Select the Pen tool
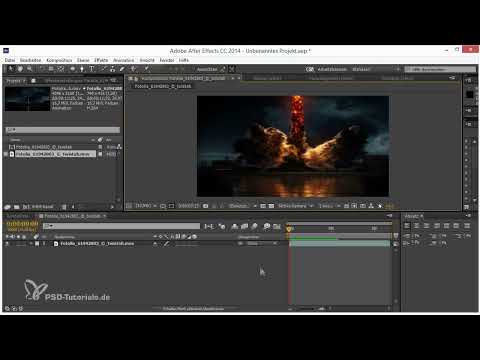Viewport: 480px width, 360px height. [x=82, y=69]
